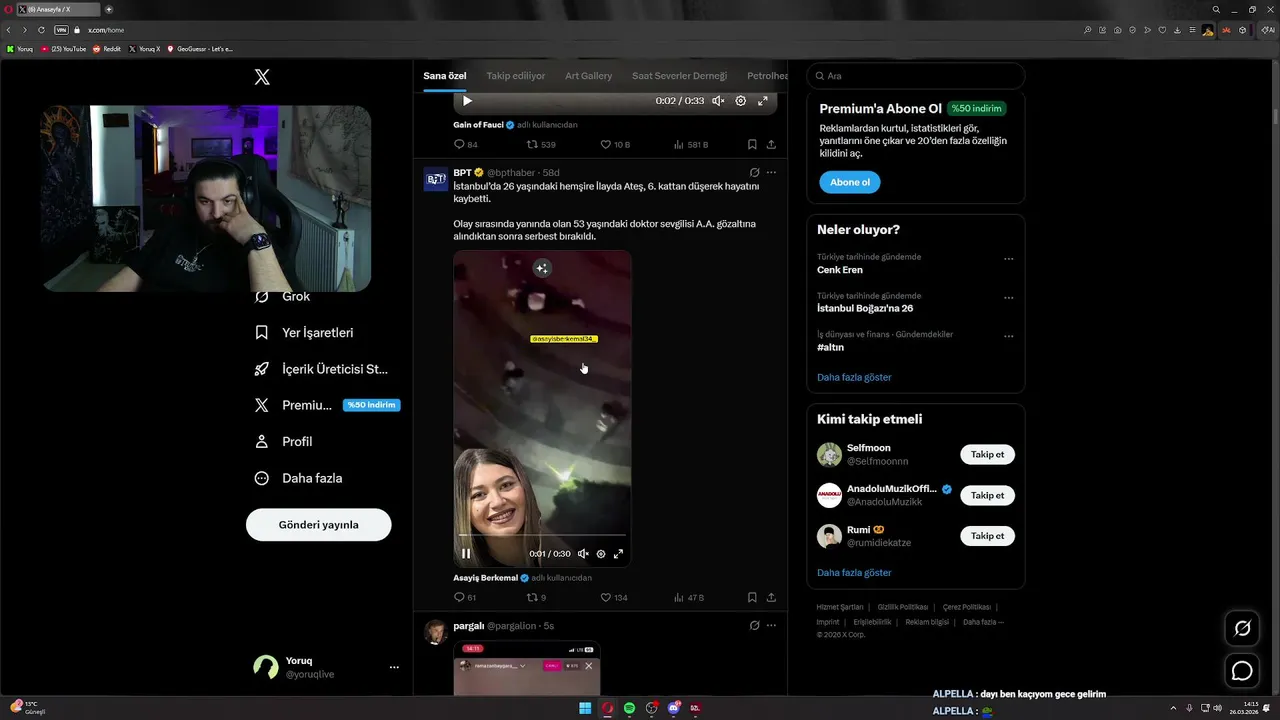This screenshot has height=720, width=1280.
Task: Click Abone ol subscribe button
Action: 850,182
